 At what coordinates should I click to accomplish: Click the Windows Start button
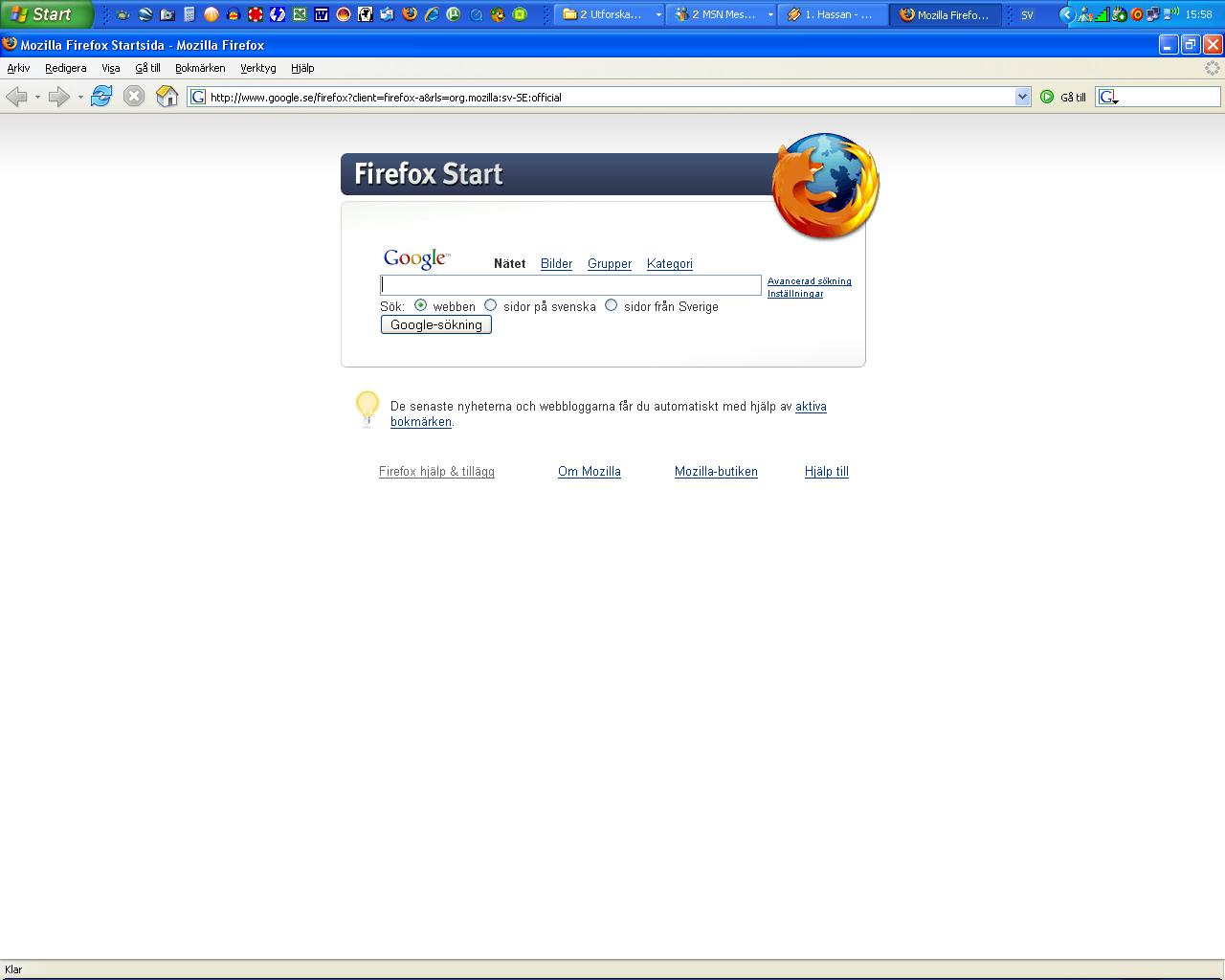(x=46, y=14)
